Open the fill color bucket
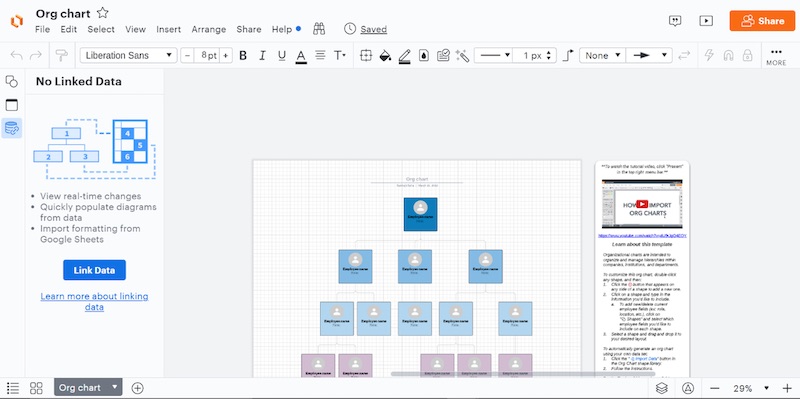The width and height of the screenshot is (800, 399). tap(385, 56)
